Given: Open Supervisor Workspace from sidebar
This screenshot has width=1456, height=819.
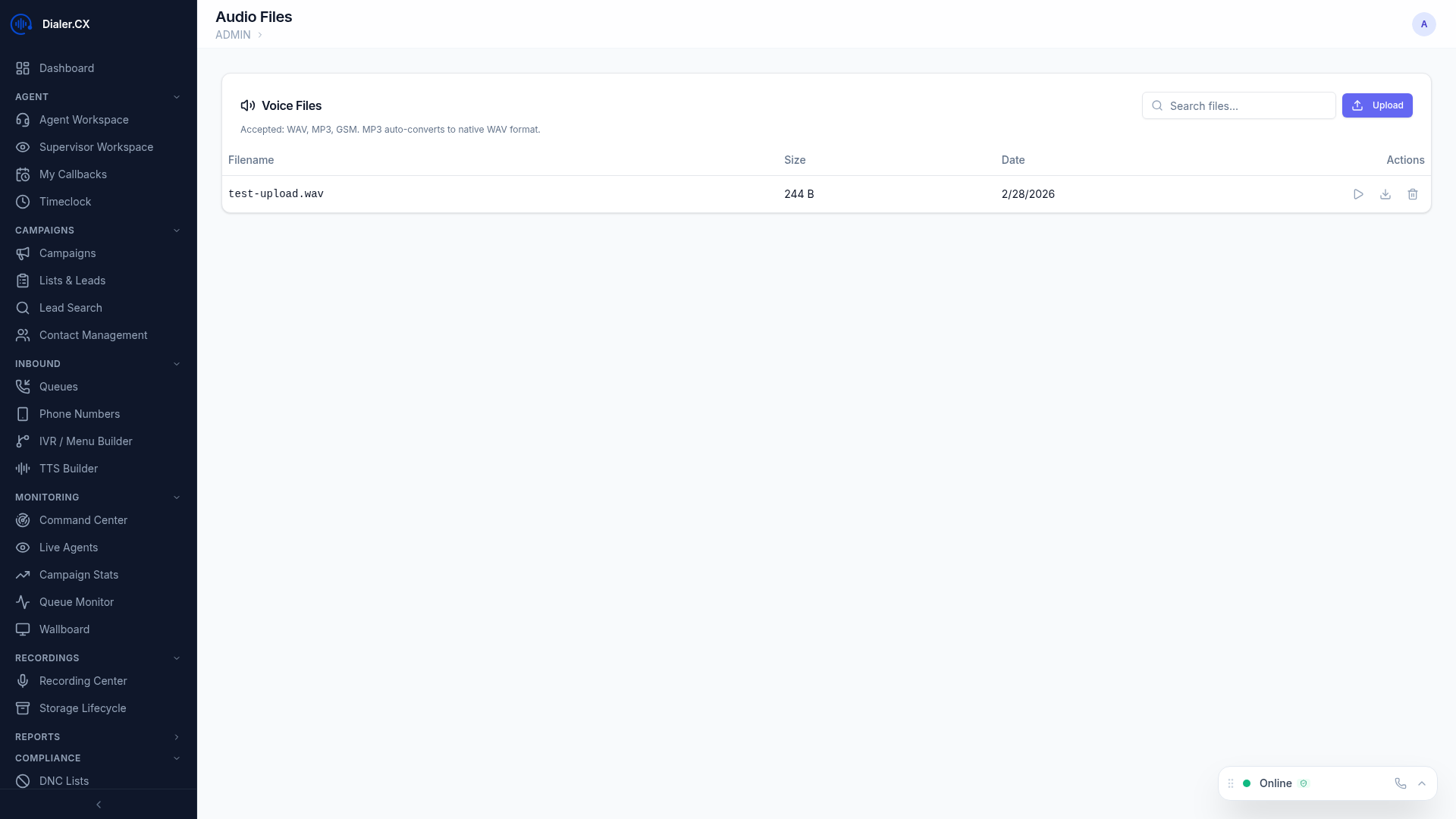Looking at the screenshot, I should (x=96, y=146).
